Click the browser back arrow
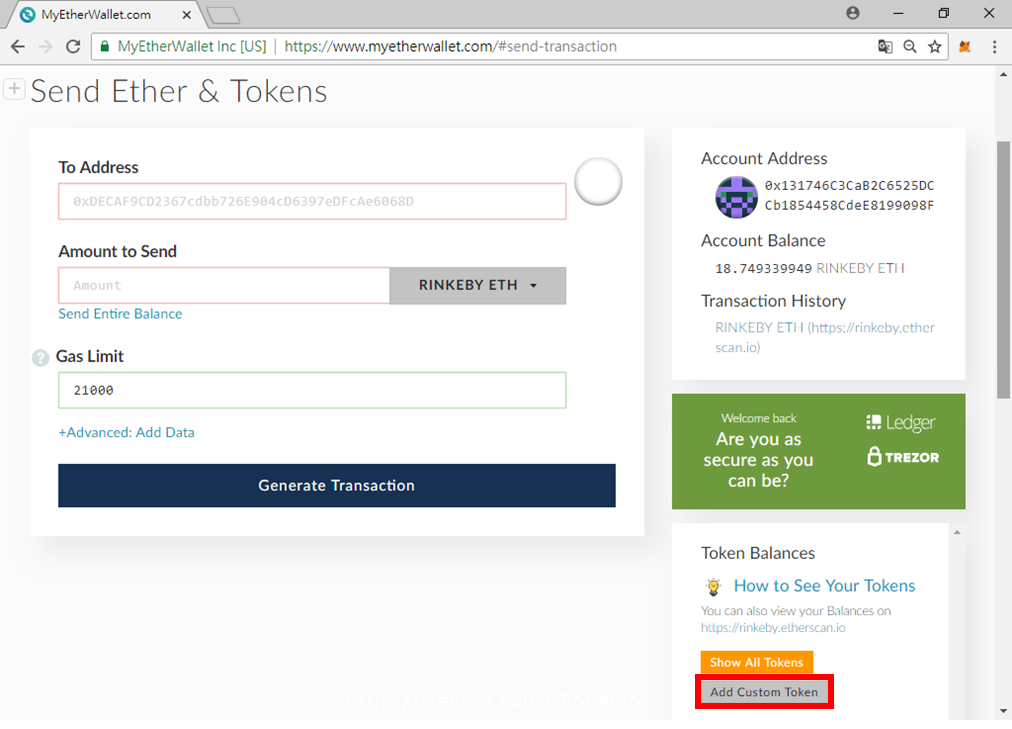Image resolution: width=1012 pixels, height=729 pixels. coord(18,46)
